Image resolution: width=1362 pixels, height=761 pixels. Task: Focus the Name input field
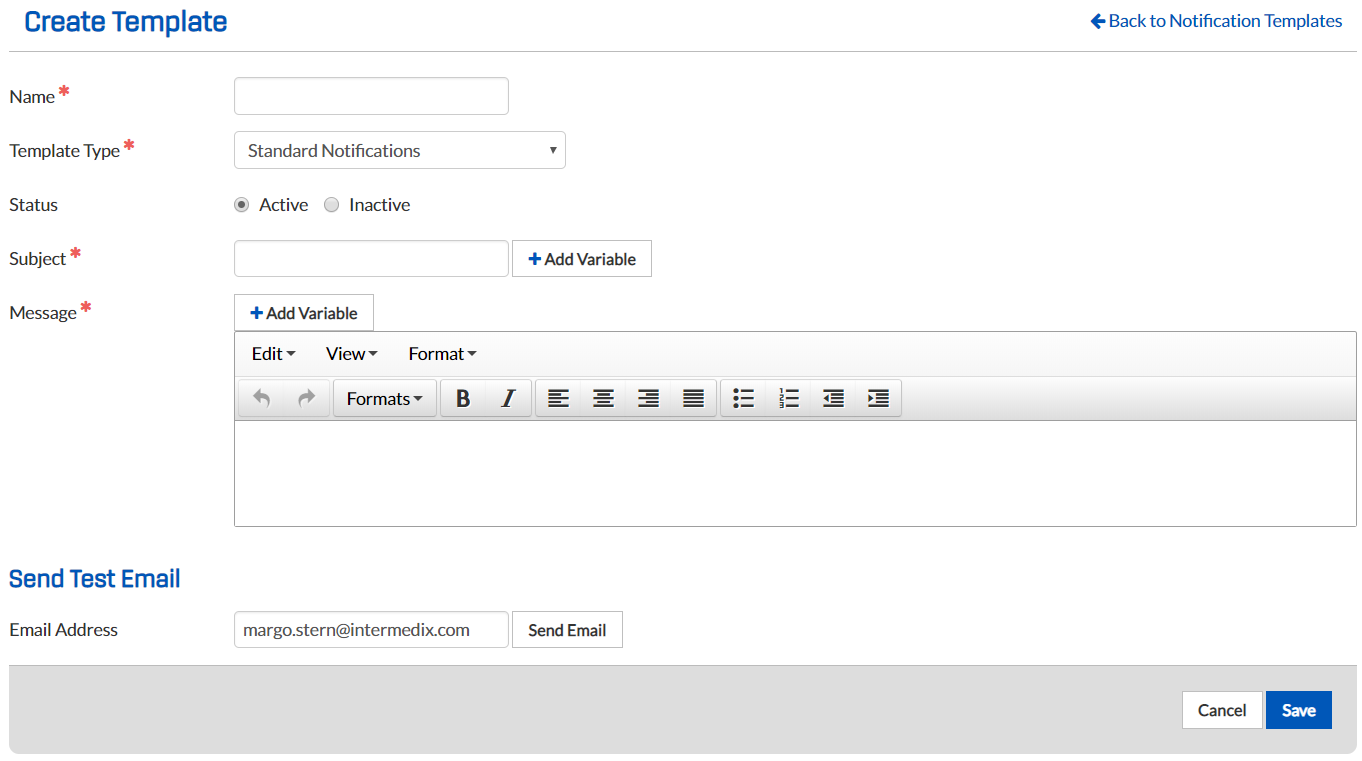(x=371, y=96)
